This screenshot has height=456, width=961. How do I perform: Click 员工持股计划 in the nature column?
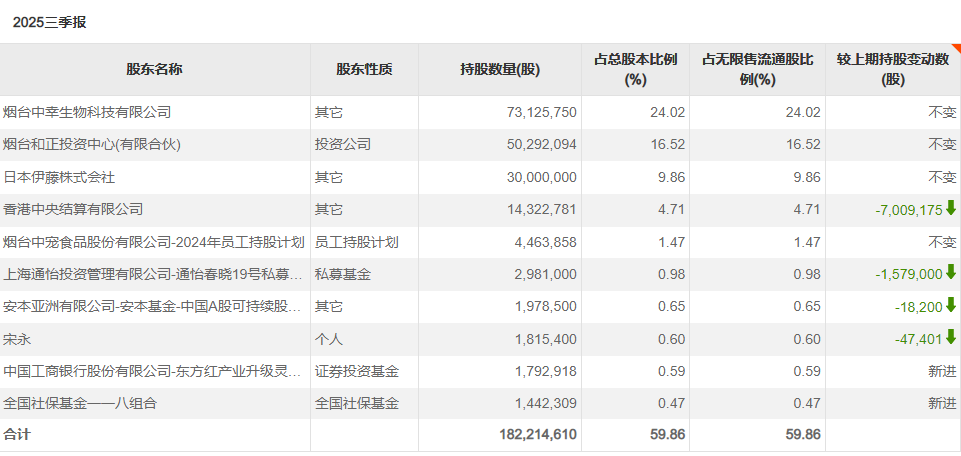pos(357,242)
